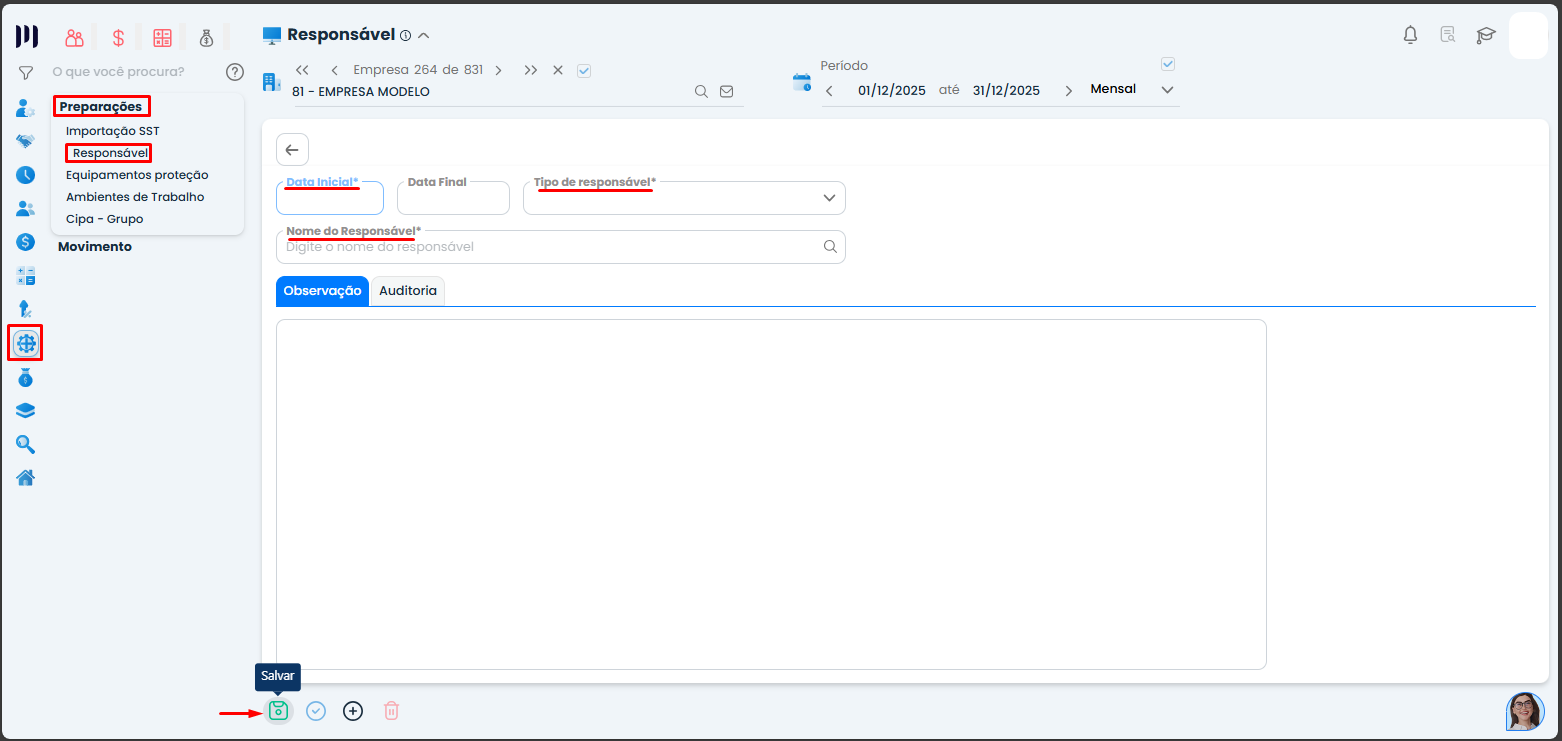Switch to the Auditoria tab
The width and height of the screenshot is (1562, 741).
(407, 290)
